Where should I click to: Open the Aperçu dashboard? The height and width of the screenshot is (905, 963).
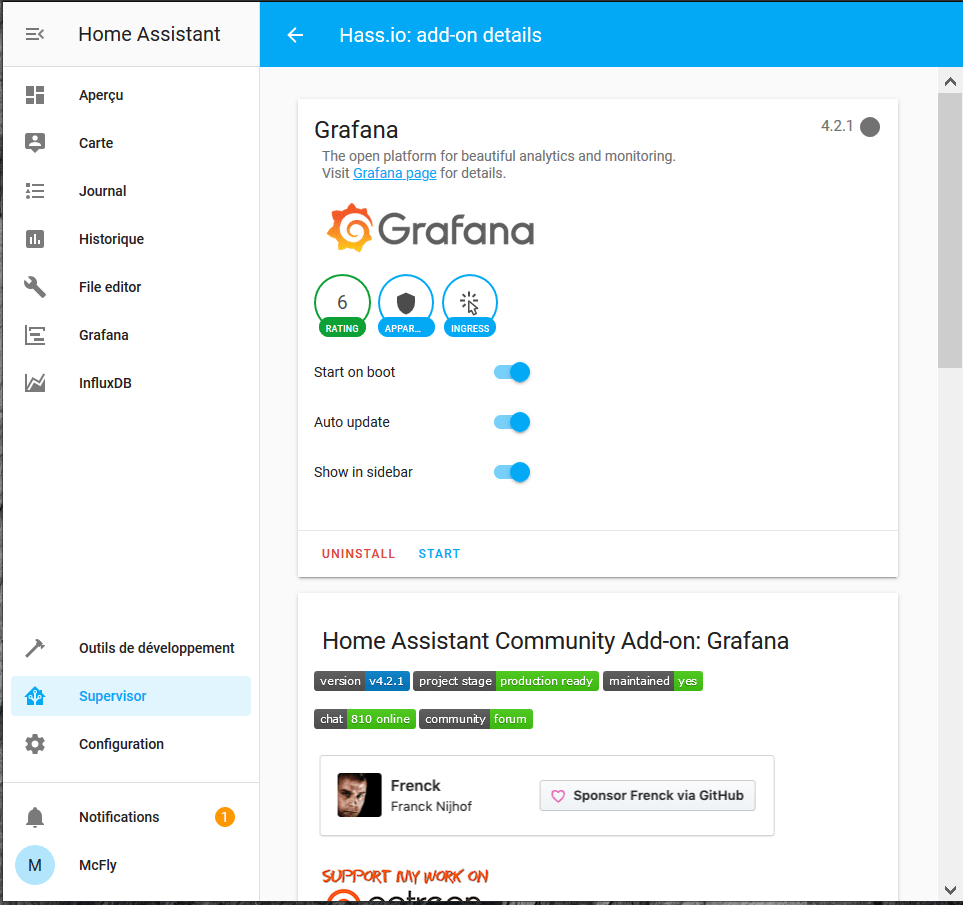[x=101, y=95]
